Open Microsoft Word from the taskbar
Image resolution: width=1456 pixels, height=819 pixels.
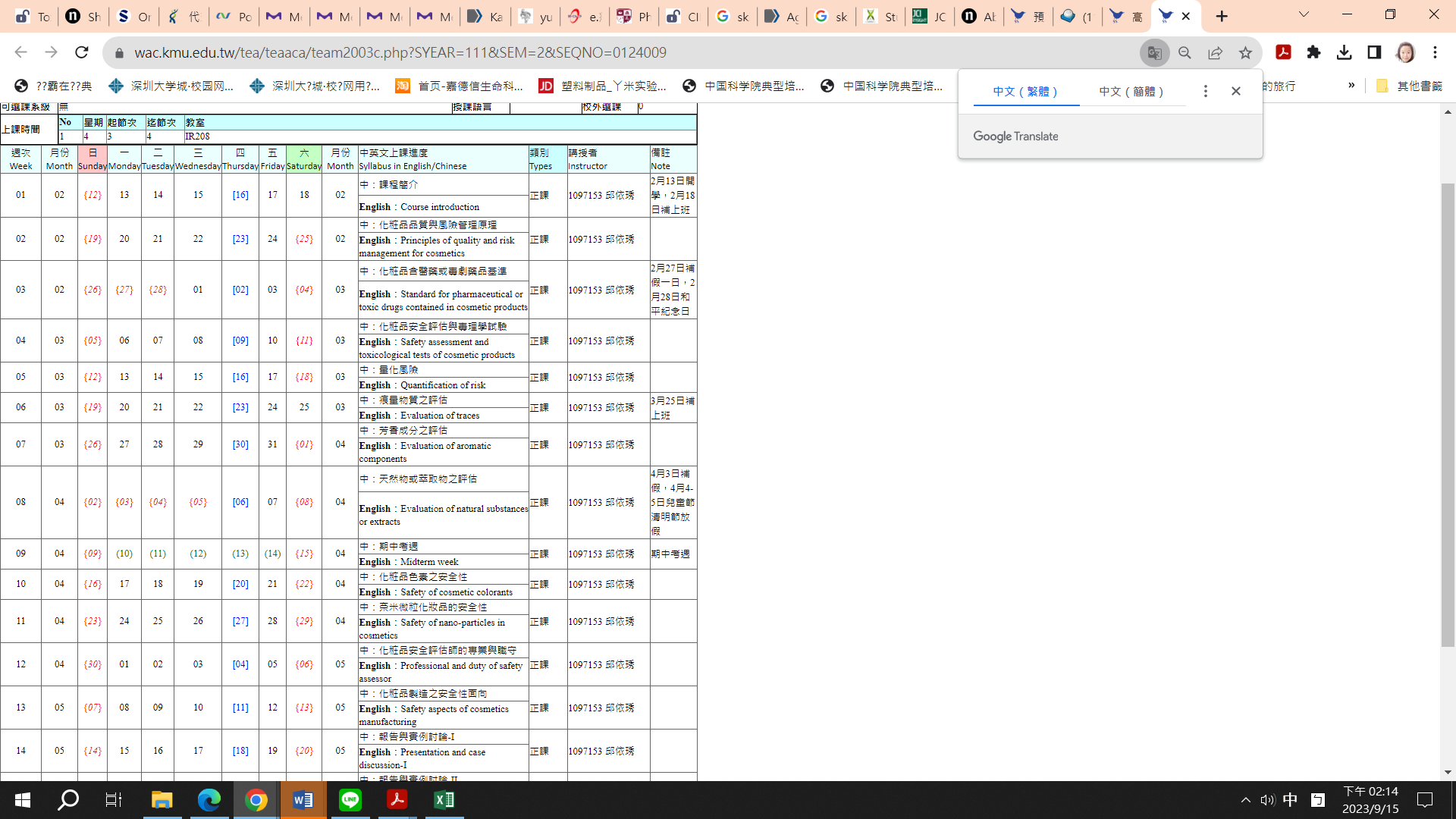(303, 800)
